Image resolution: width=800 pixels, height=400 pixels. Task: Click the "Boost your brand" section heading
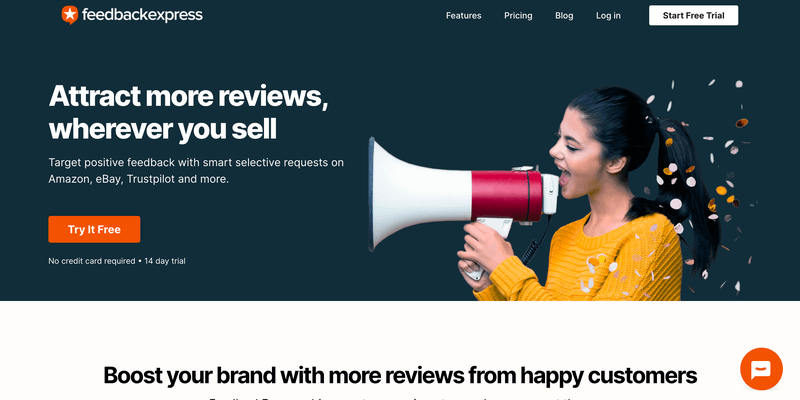[x=400, y=375]
